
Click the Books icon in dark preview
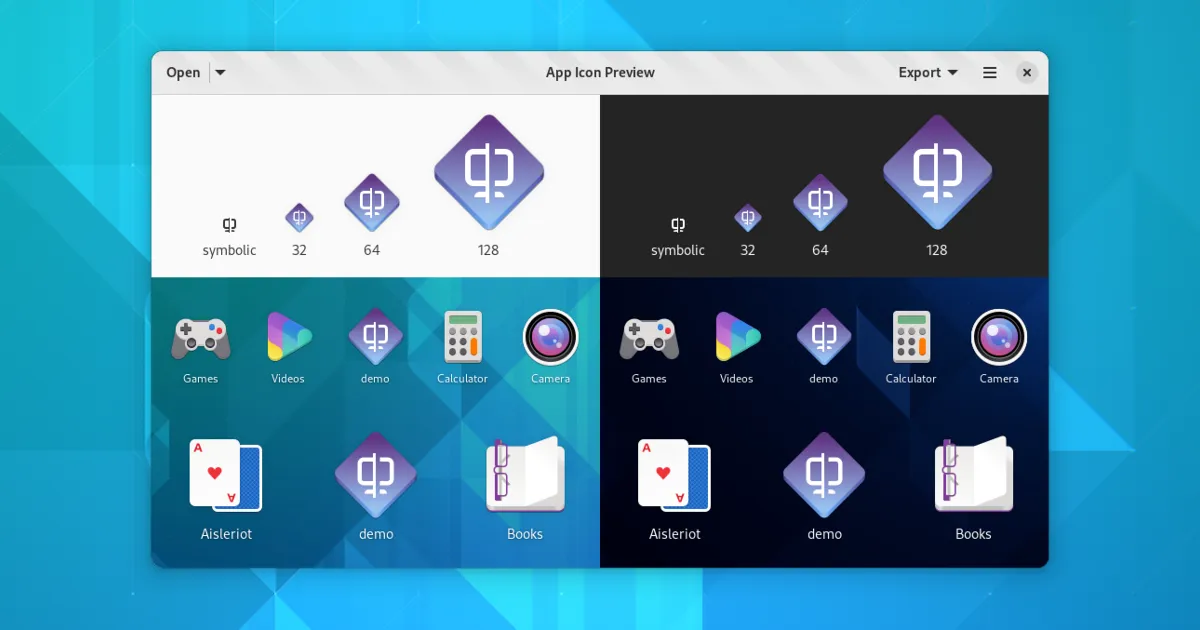pyautogui.click(x=973, y=473)
